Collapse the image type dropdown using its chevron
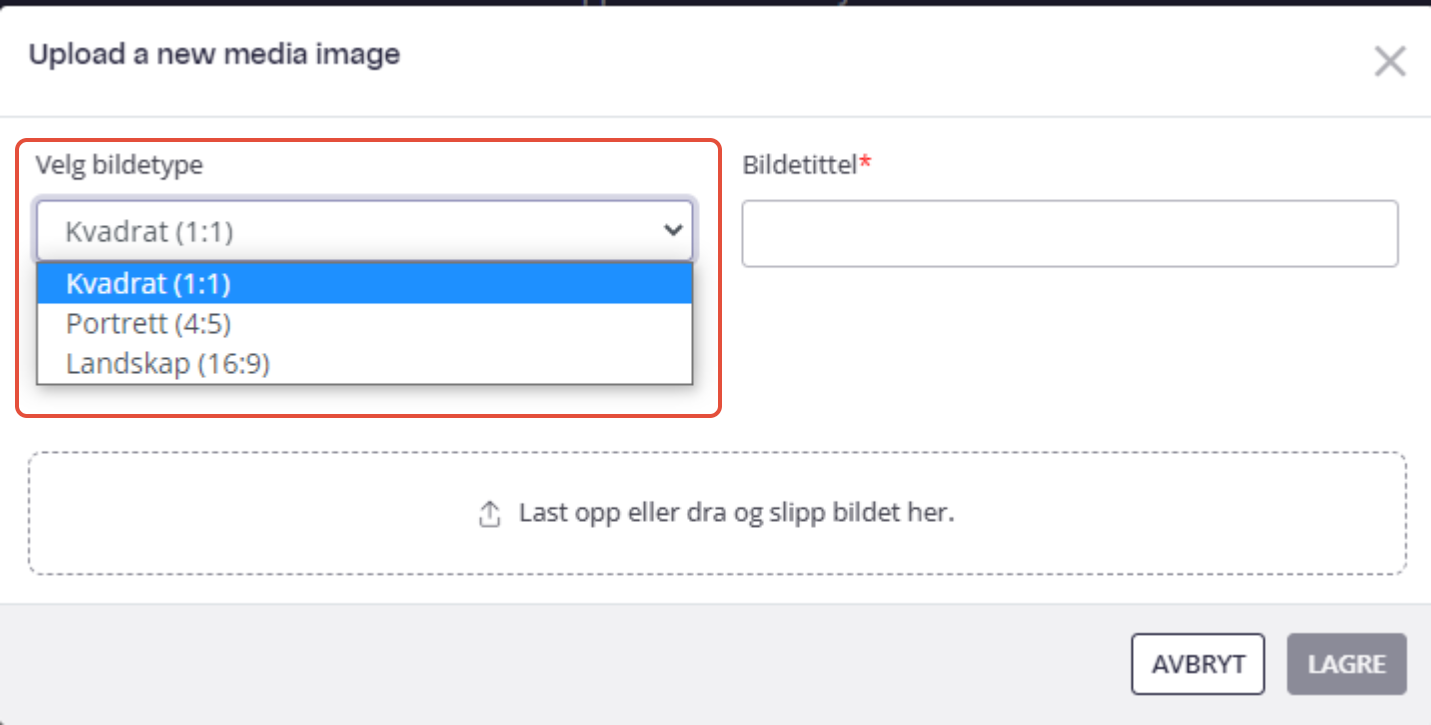This screenshot has height=725, width=1431. click(x=673, y=231)
